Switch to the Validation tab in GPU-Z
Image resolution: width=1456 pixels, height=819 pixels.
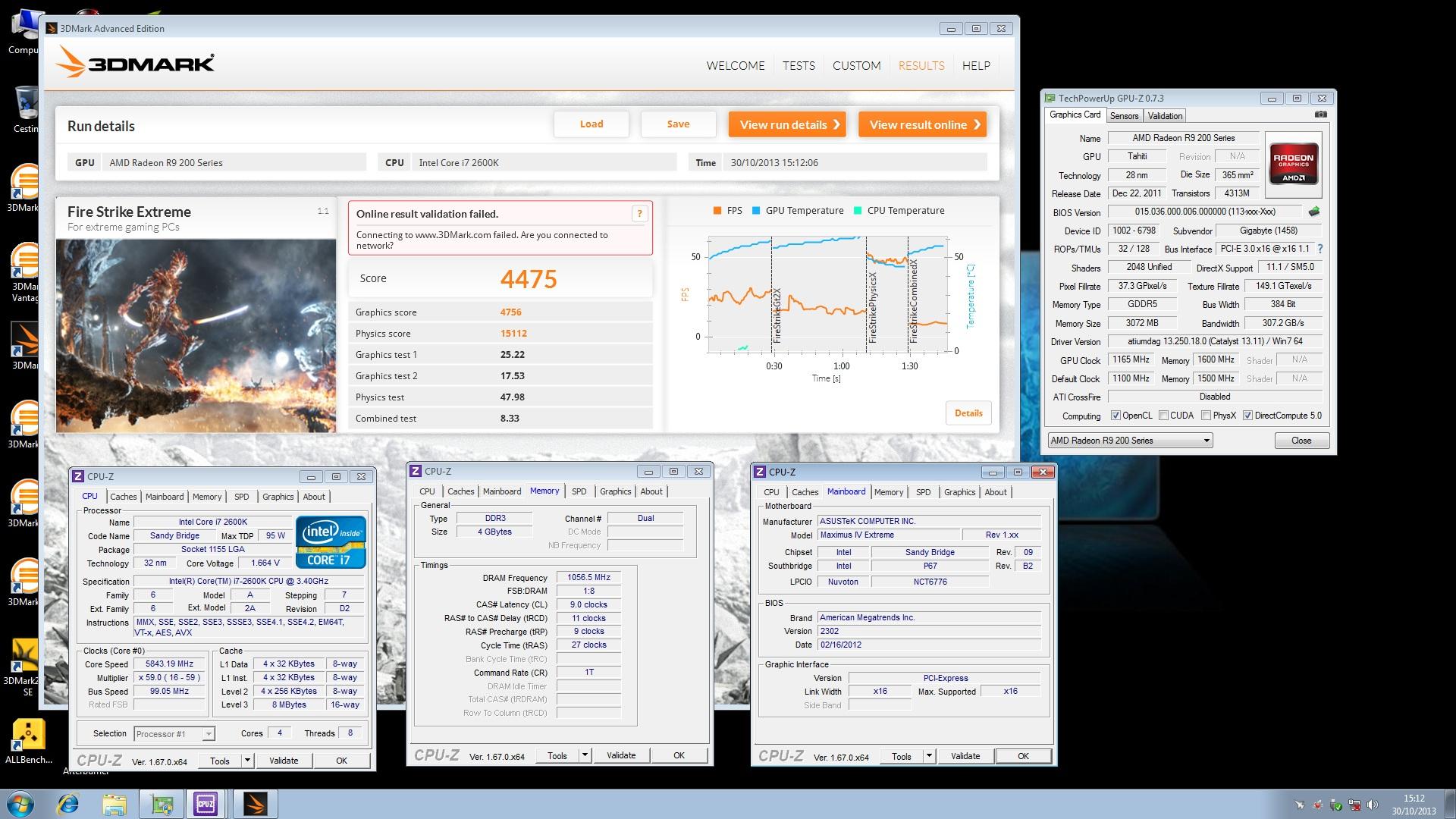click(x=1165, y=116)
